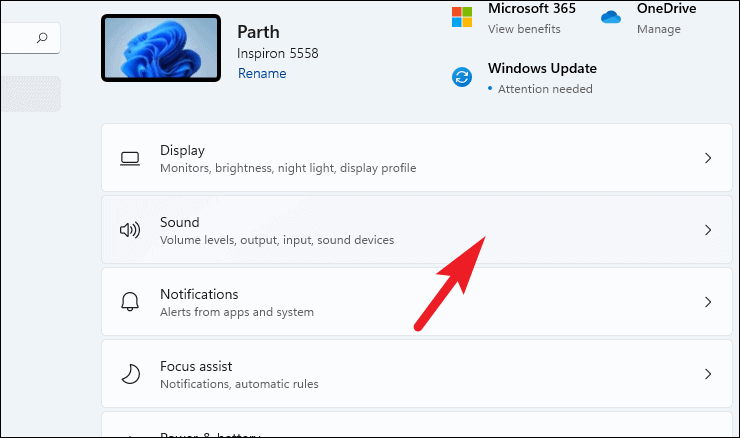Open OneDrive Manage link
The width and height of the screenshot is (740, 438).
[659, 29]
